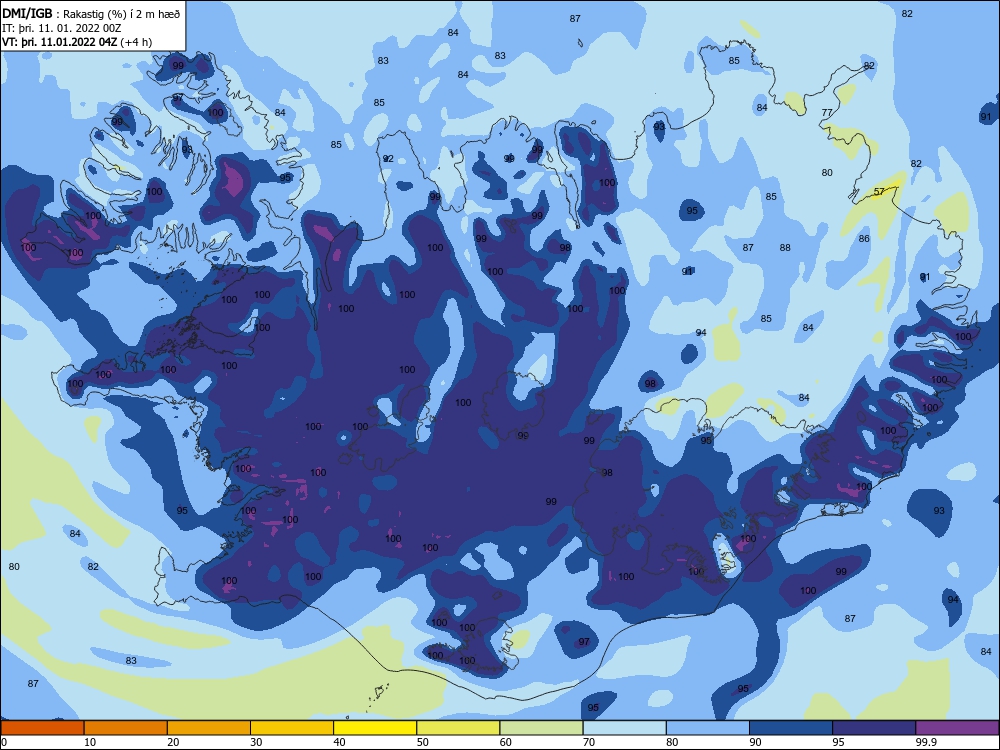Click the 40 label on the colour scale
The width and height of the screenshot is (1000, 750).
tap(340, 742)
